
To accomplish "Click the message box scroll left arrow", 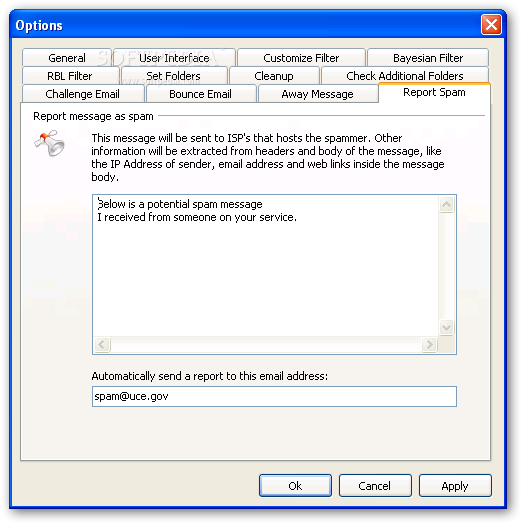I will point(102,344).
